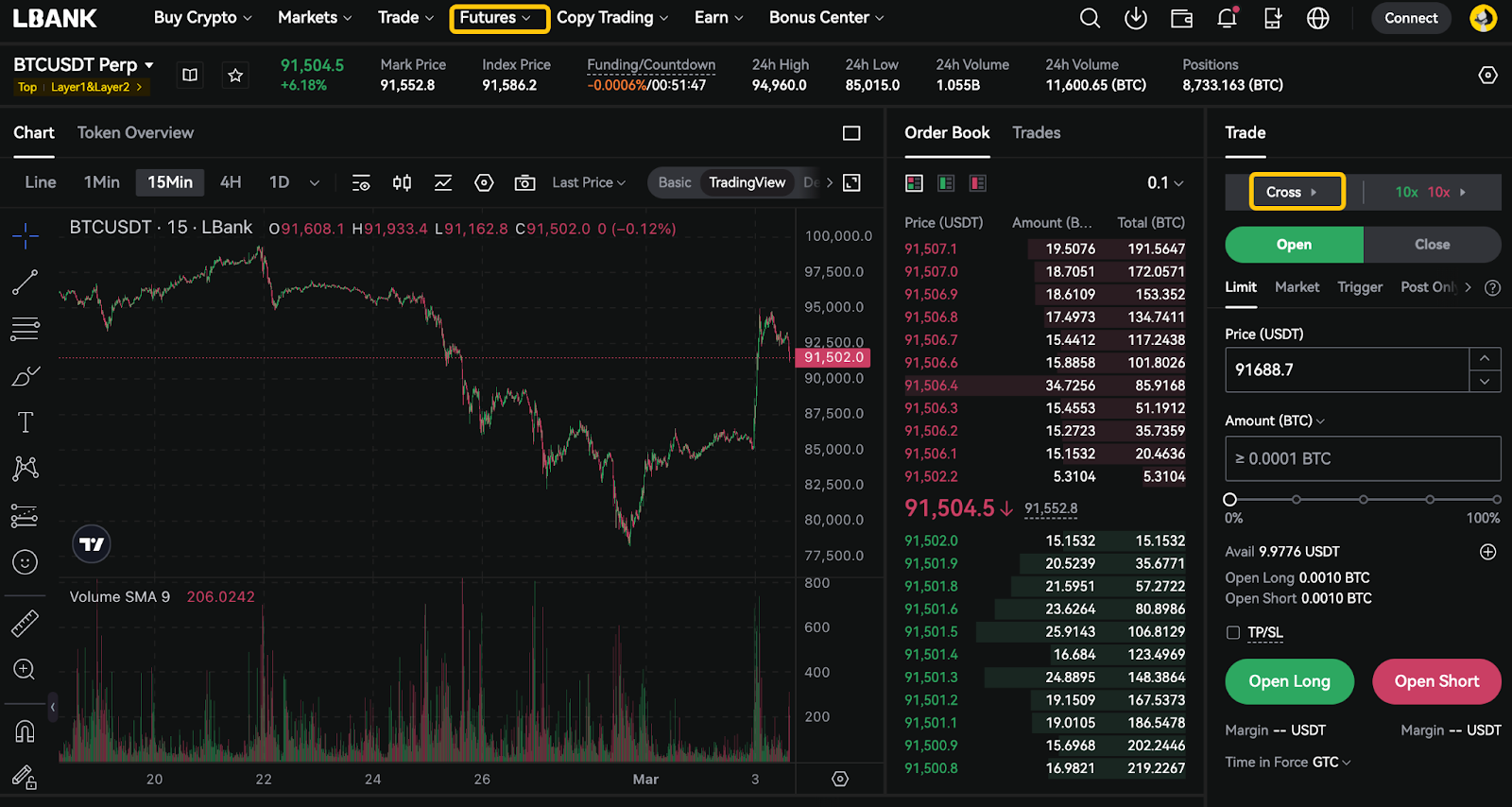Enable the TP/SL checkbox
The height and width of the screenshot is (807, 1512).
point(1233,632)
